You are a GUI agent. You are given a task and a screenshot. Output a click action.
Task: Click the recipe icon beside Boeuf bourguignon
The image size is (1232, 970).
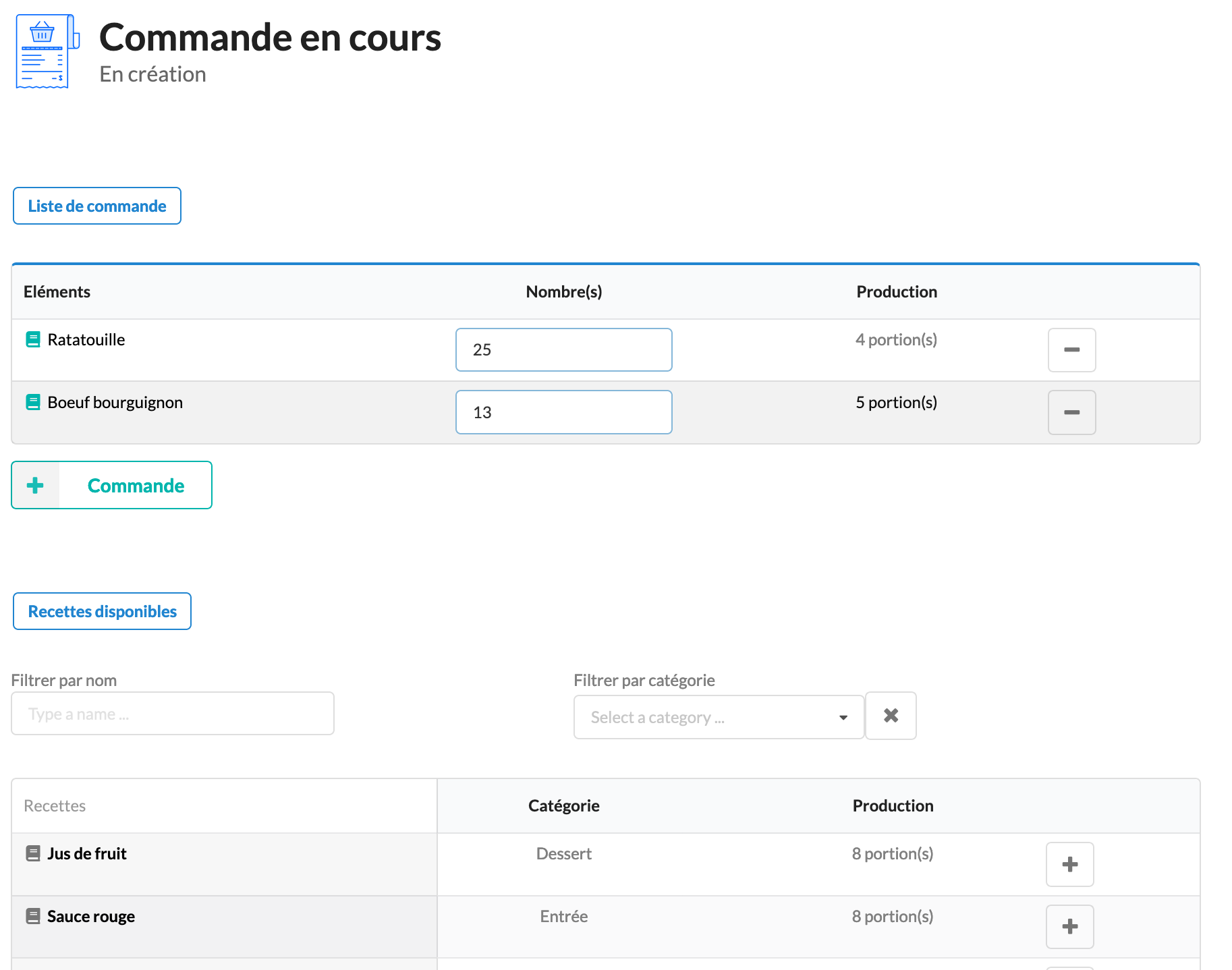[32, 402]
